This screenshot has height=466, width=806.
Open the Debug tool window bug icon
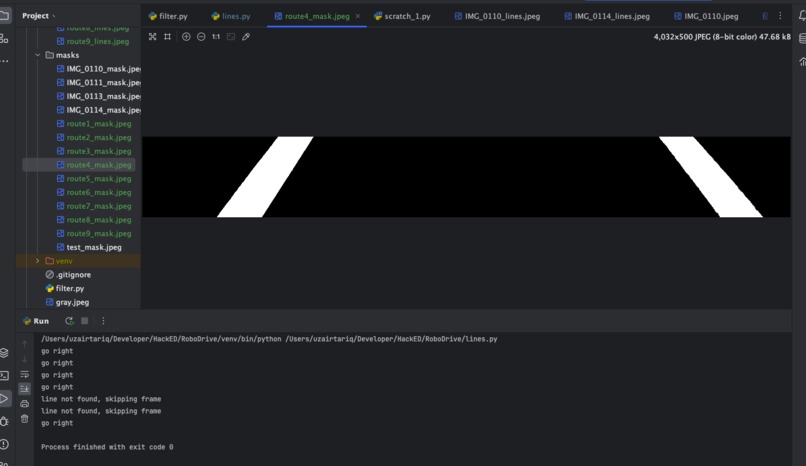[x=4, y=421]
